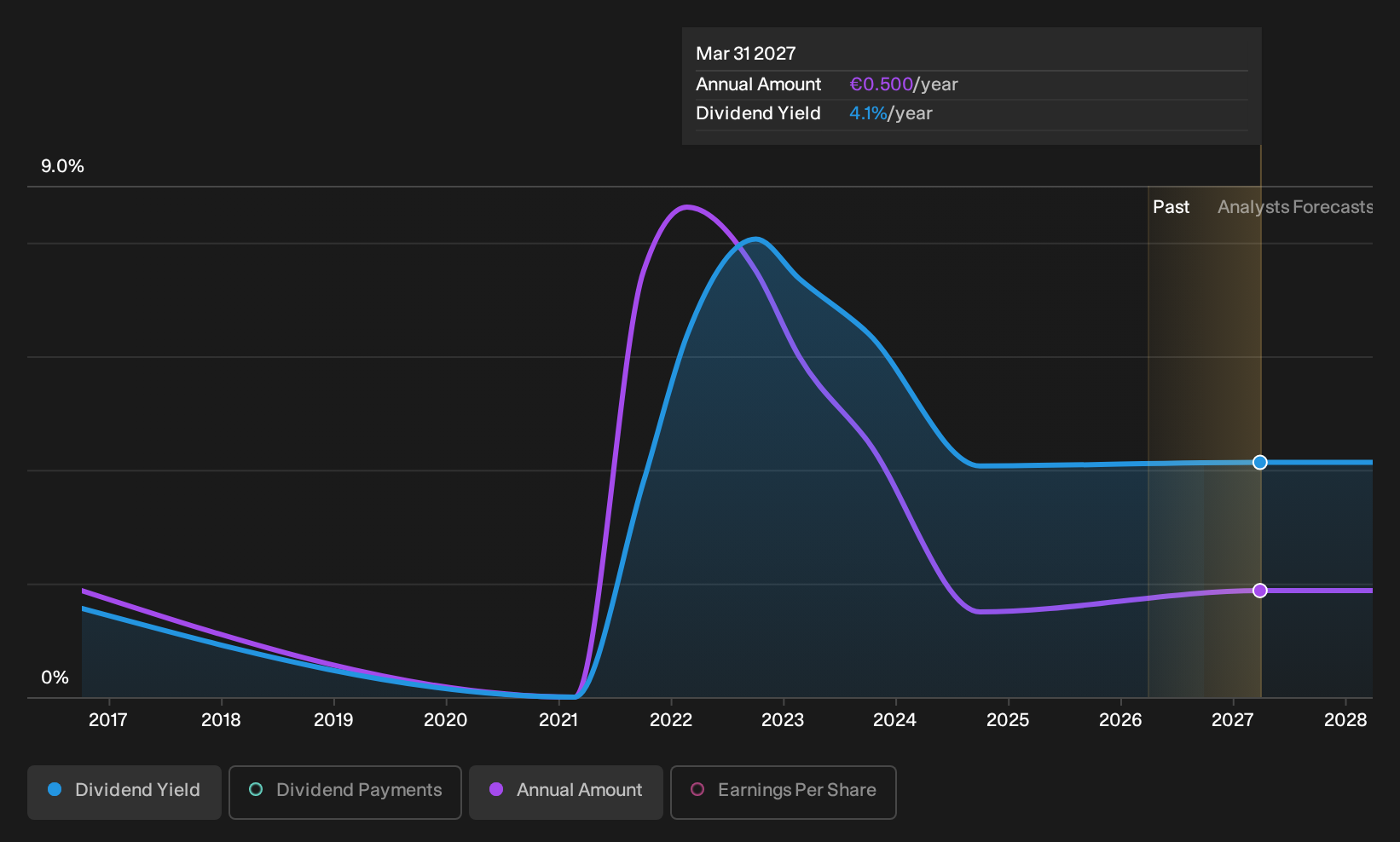Click the 2025 x-axis label
This screenshot has width=1400, height=842.
click(x=1008, y=720)
